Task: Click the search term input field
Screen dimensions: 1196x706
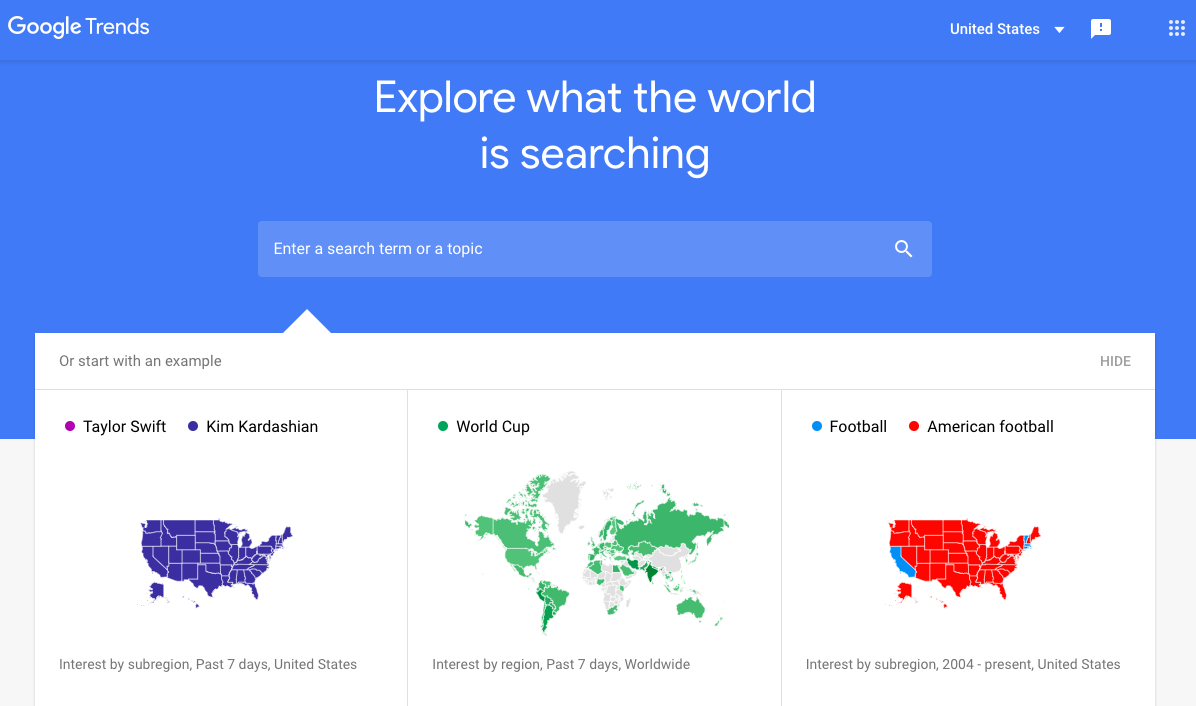Action: tap(560, 248)
